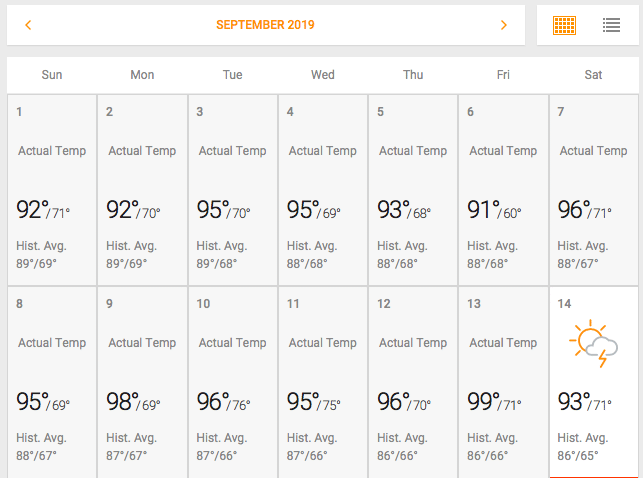The height and width of the screenshot is (478, 643).
Task: Switch to calendar grid view
Action: point(564,25)
